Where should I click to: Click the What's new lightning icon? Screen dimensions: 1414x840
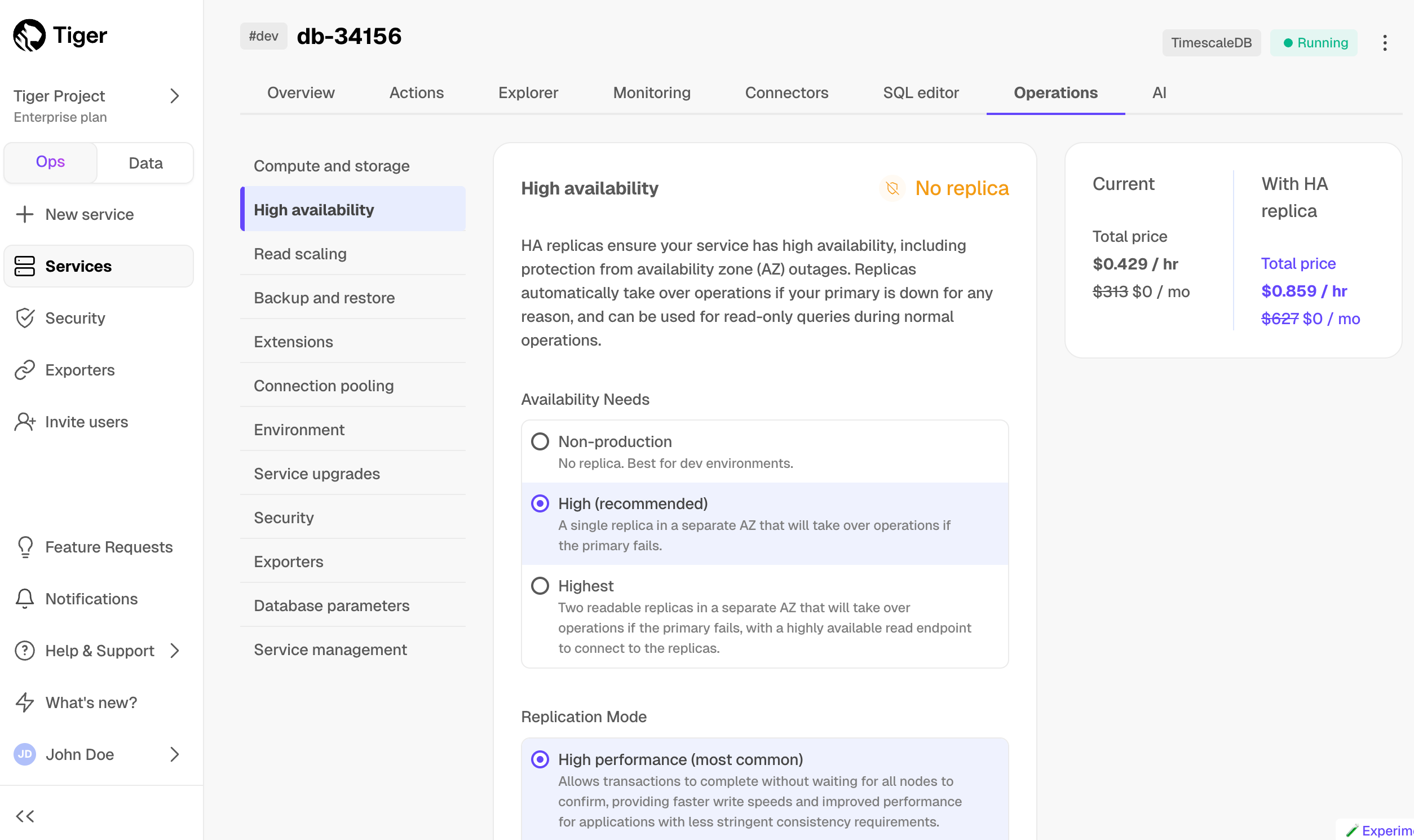tap(25, 702)
